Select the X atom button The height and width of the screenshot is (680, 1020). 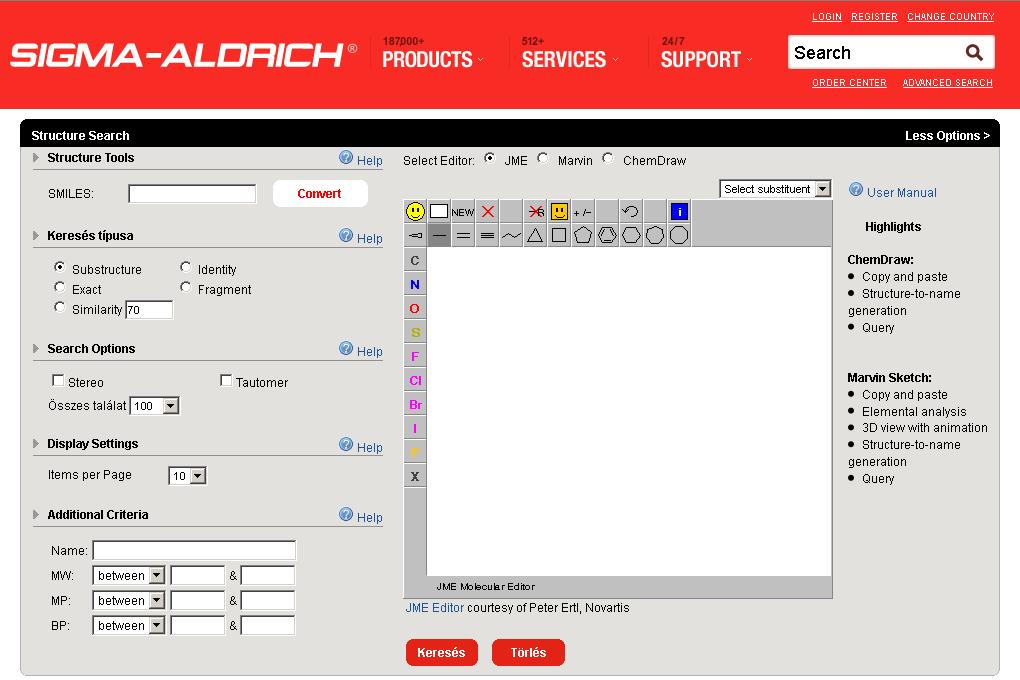point(415,476)
